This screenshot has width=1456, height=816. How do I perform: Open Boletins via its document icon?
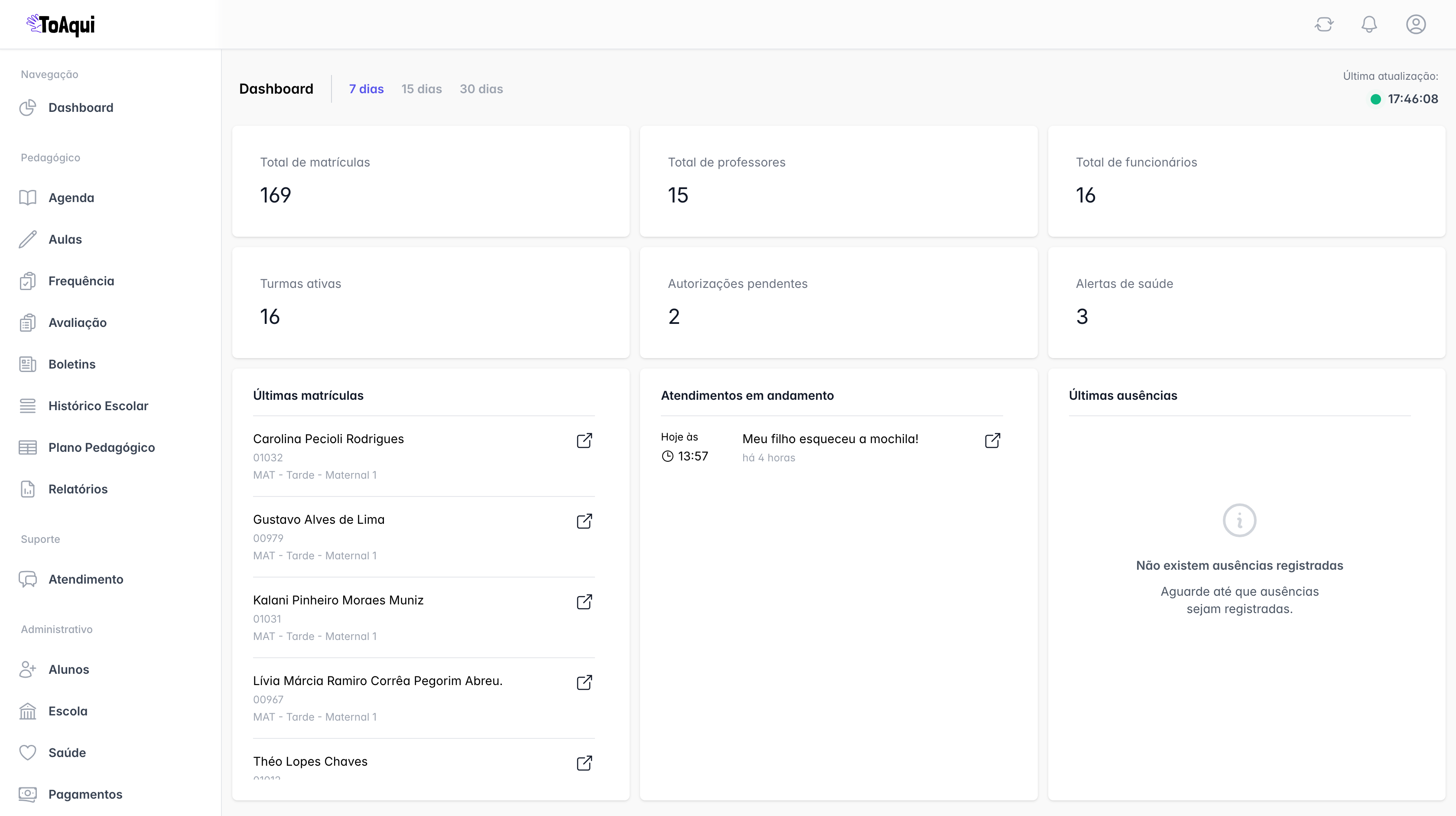click(28, 364)
